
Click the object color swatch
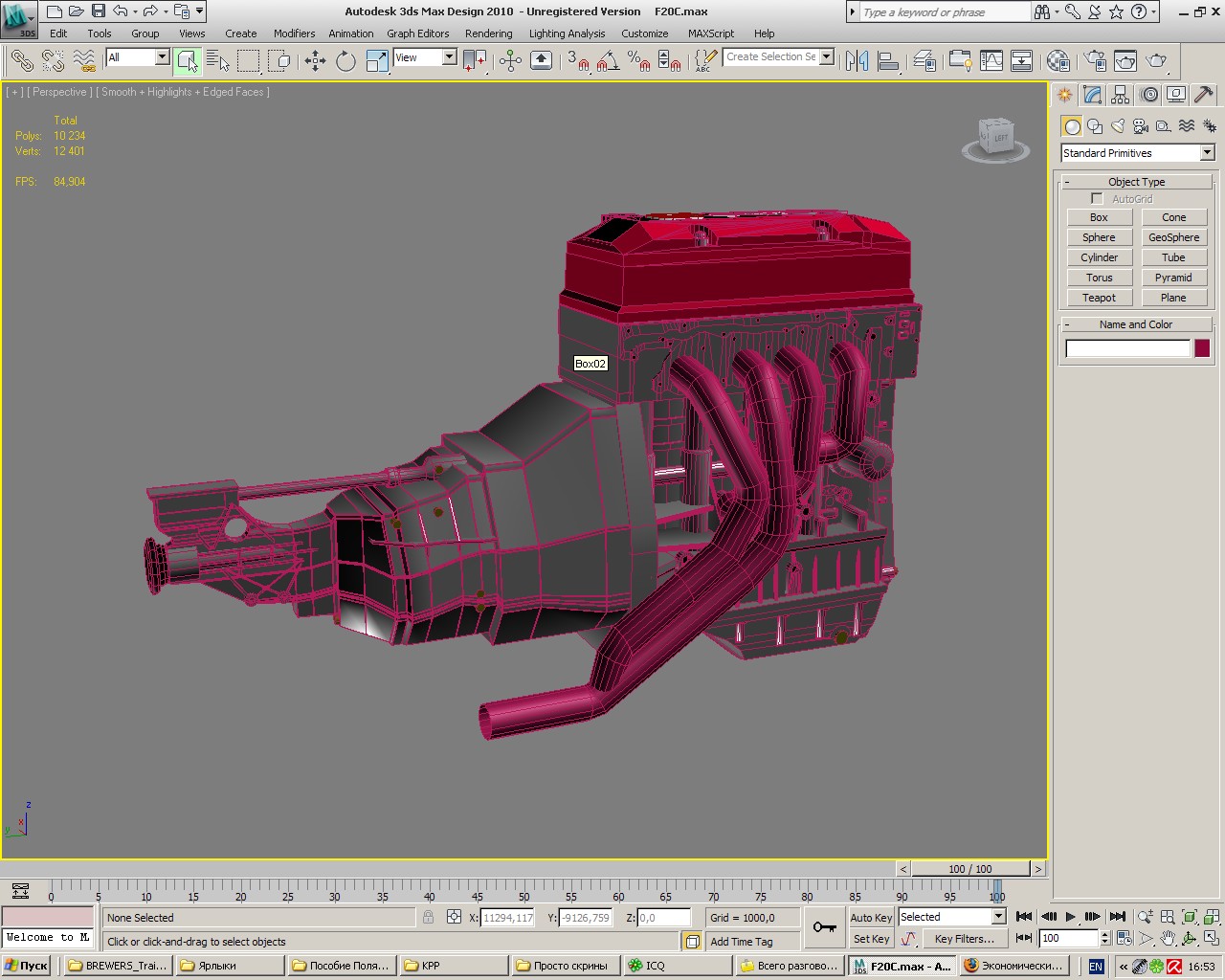point(1202,348)
